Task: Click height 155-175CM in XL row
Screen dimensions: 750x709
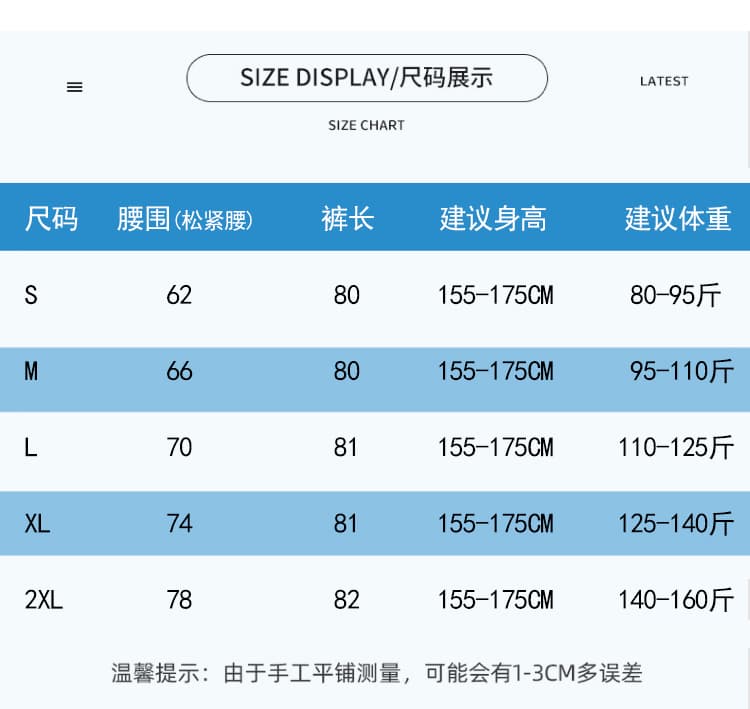Action: pos(496,523)
